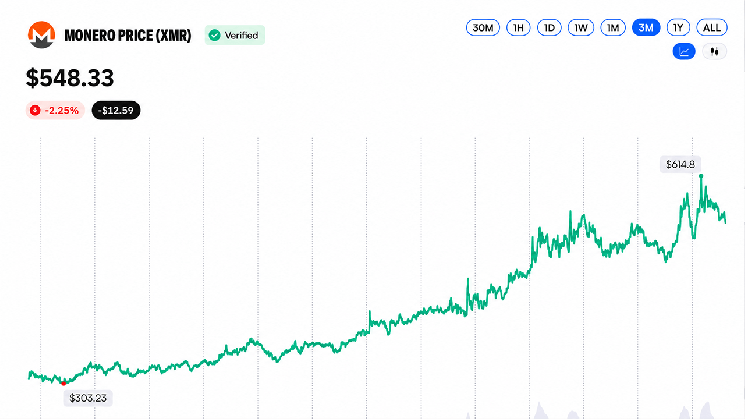Image resolution: width=745 pixels, height=419 pixels.
Task: Select the 3M time range
Action: tap(646, 28)
